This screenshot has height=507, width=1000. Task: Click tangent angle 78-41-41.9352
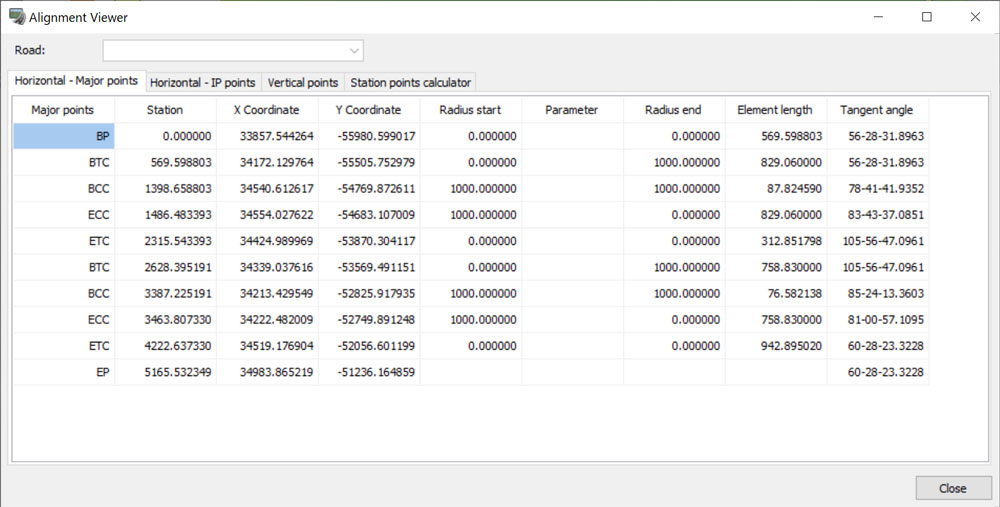[x=878, y=188]
